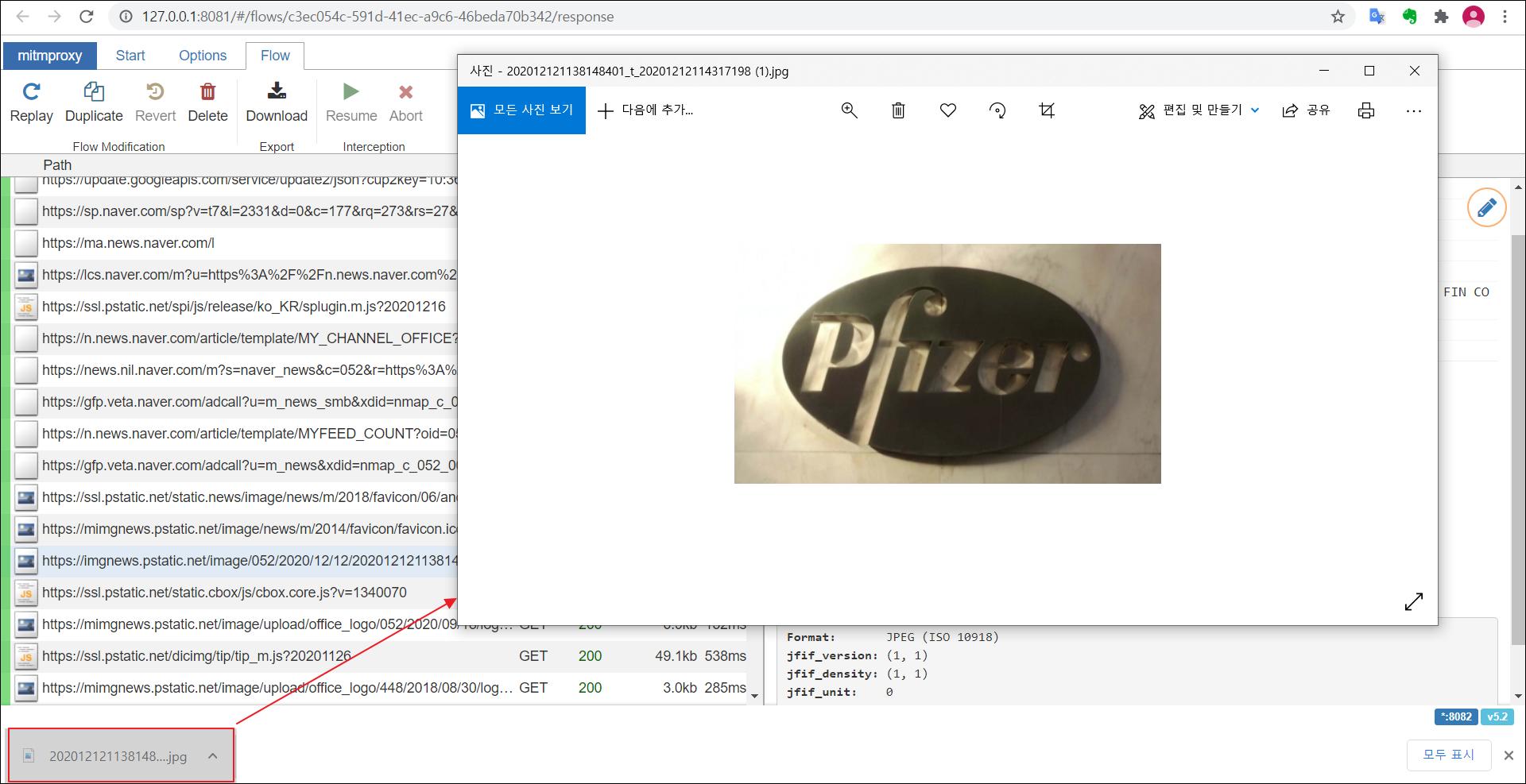
Task: Switch to the Options tab
Action: [203, 56]
